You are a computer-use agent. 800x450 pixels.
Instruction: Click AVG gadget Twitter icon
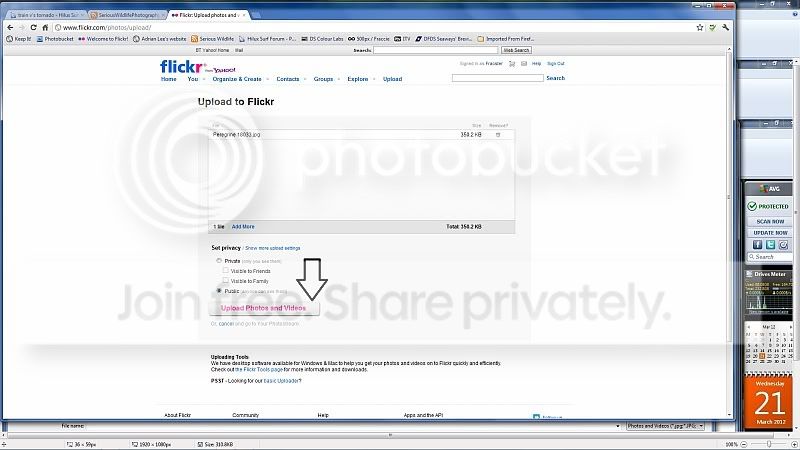click(x=770, y=245)
